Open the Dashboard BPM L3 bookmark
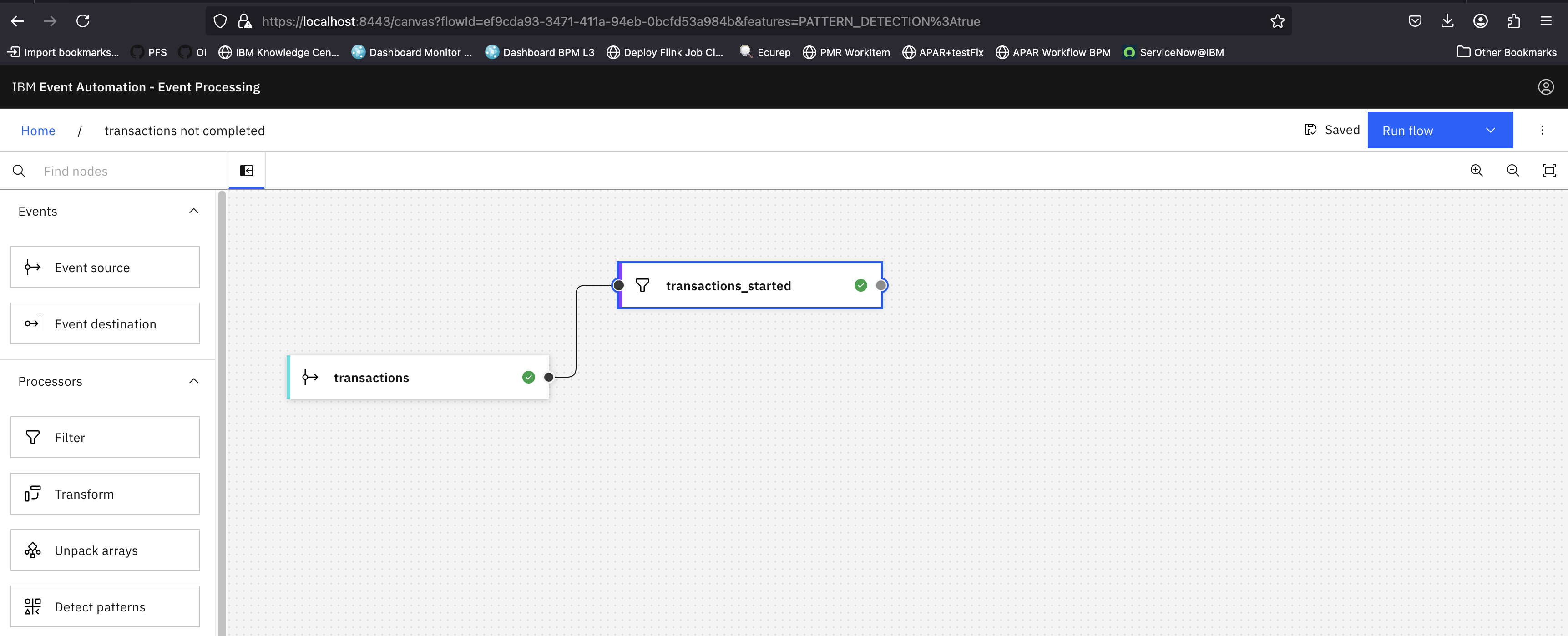The image size is (1568, 636). point(540,52)
